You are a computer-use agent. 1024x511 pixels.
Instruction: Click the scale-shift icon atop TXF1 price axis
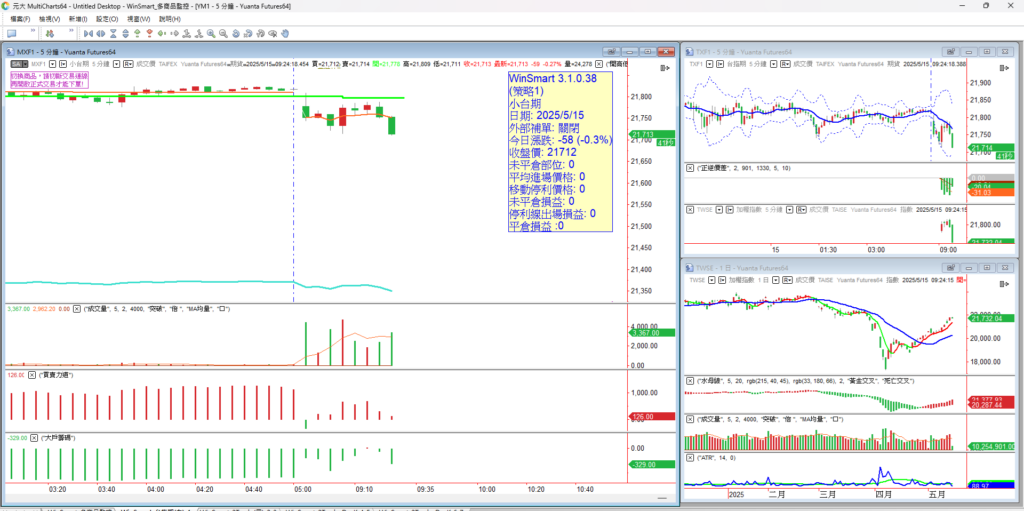click(1004, 67)
